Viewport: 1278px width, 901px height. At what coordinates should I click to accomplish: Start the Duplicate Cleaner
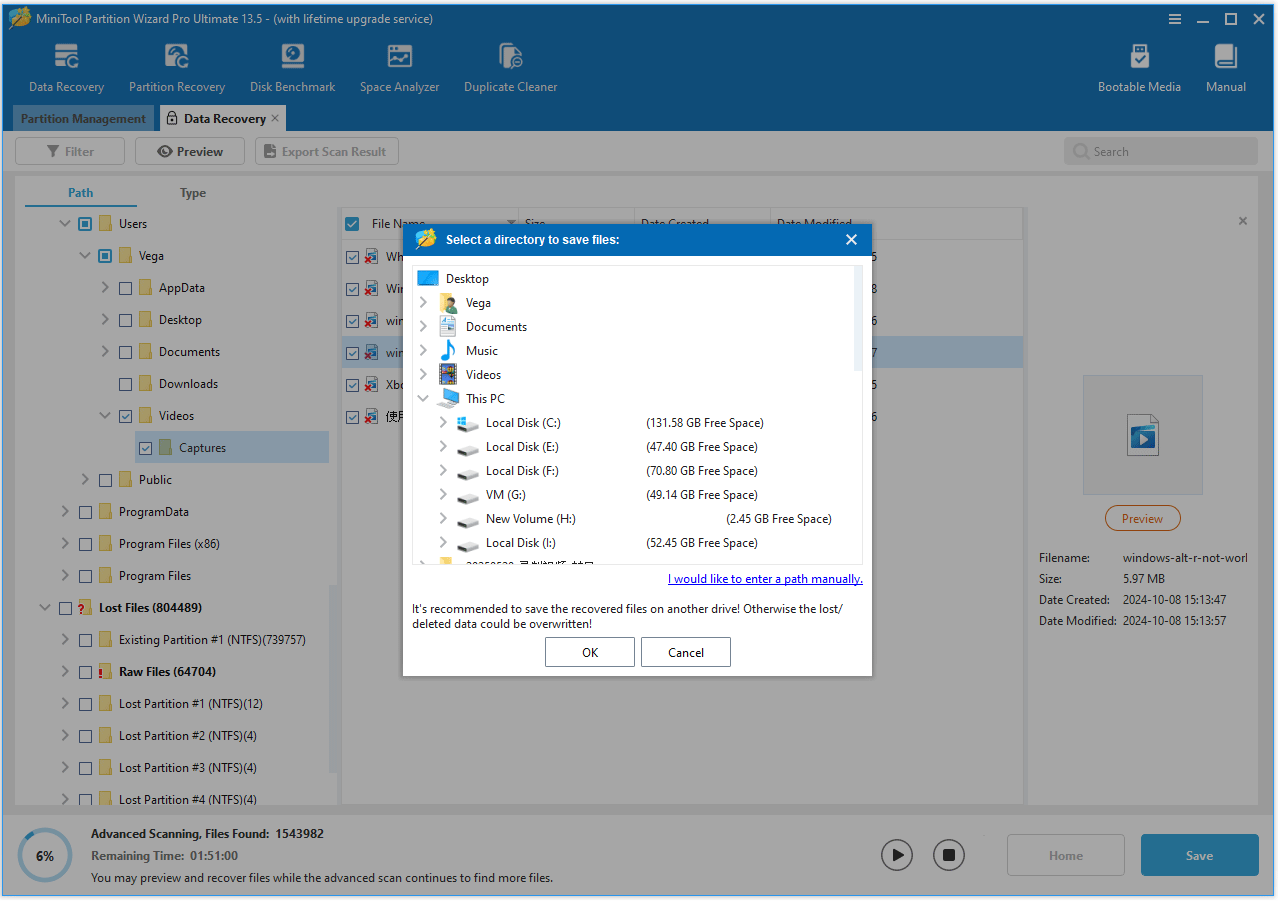click(510, 65)
